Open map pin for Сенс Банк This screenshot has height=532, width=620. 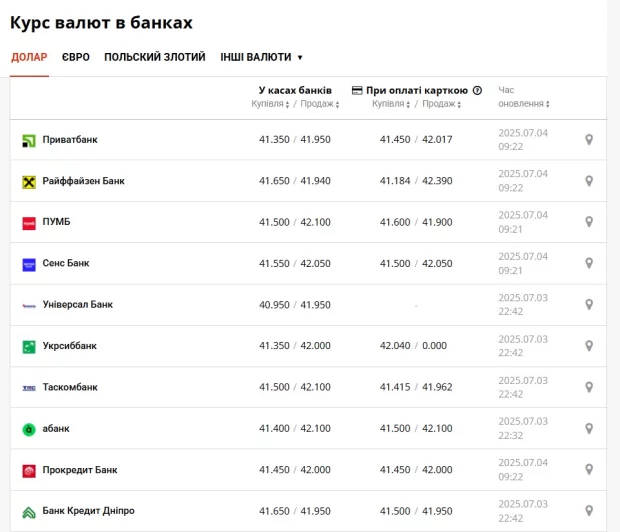coord(589,263)
